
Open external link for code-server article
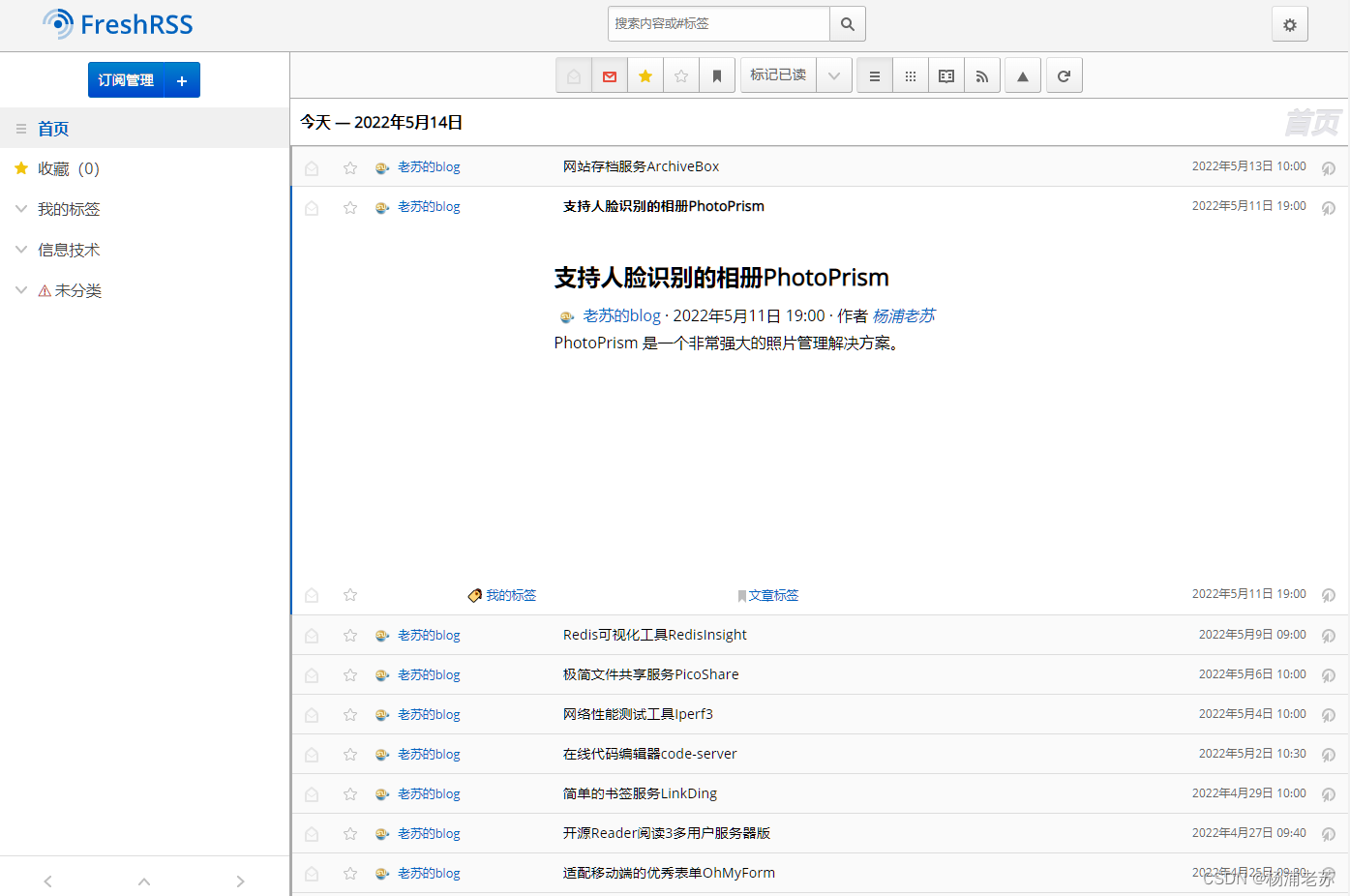[1329, 755]
